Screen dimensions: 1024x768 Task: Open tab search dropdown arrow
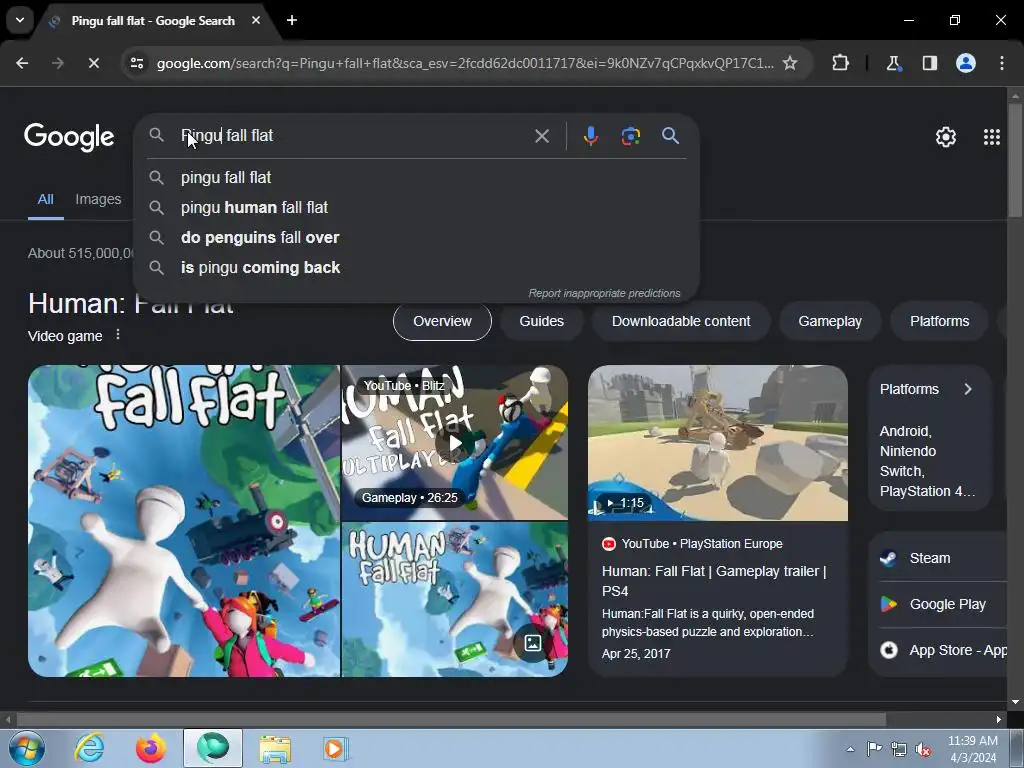tap(20, 20)
